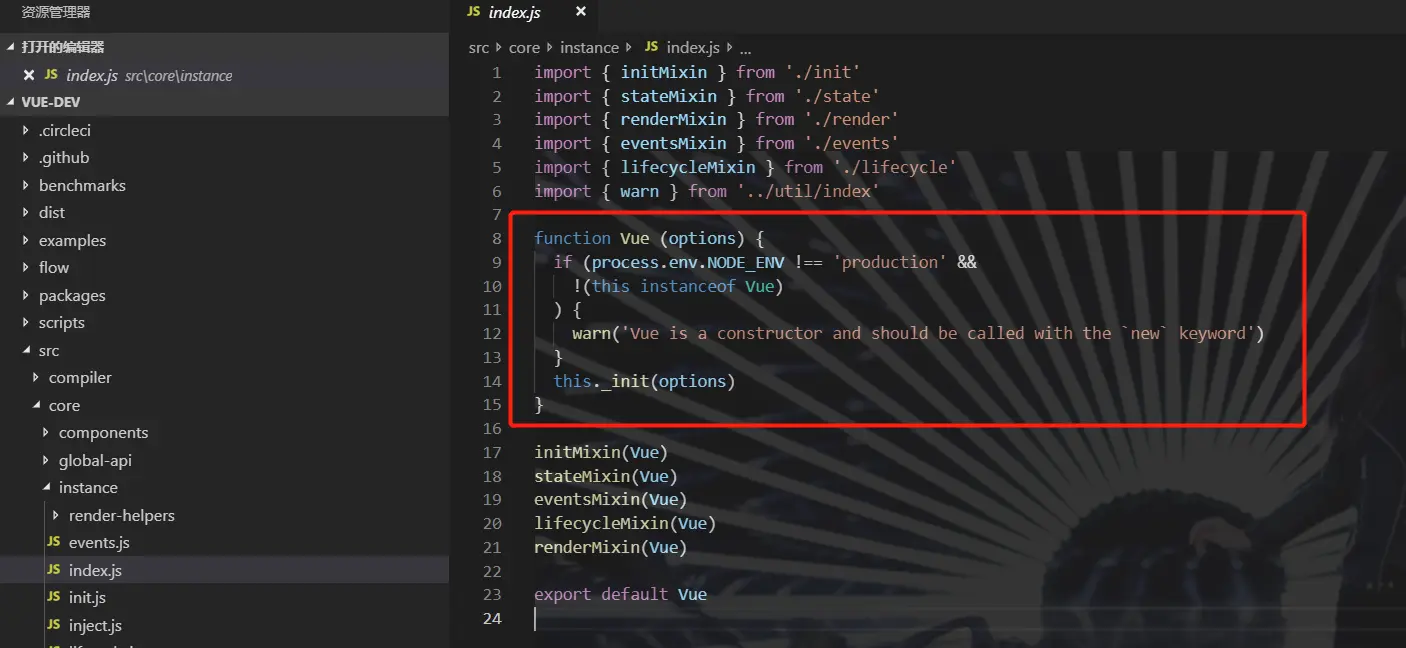Click instance in breadcrumb path

pos(589,48)
